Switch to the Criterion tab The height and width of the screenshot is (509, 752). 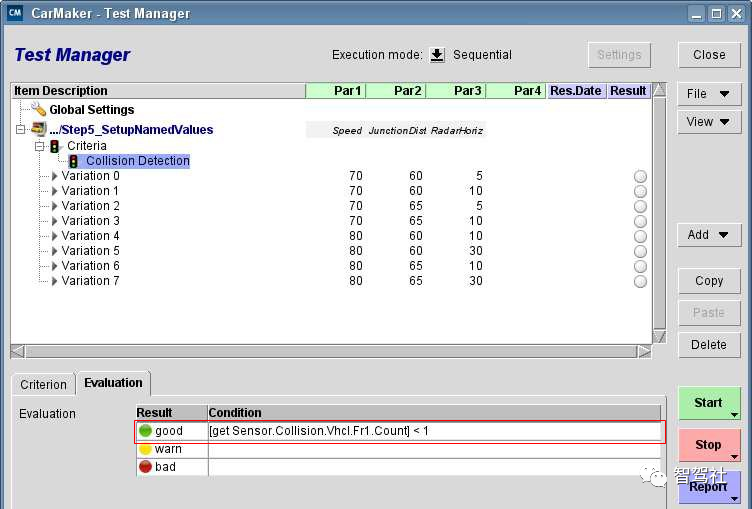click(43, 384)
